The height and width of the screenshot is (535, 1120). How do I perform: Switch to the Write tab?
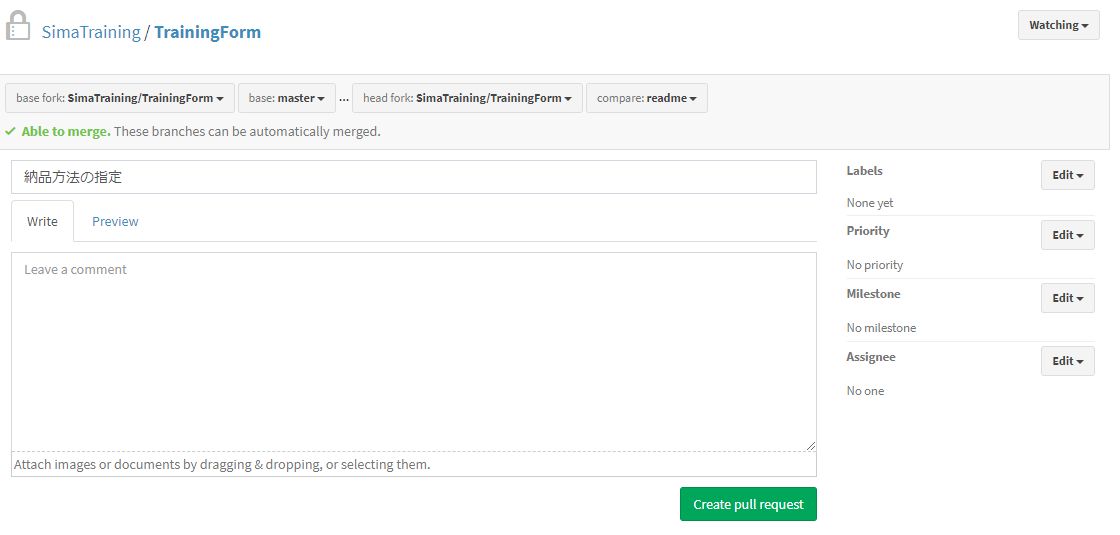tap(42, 221)
